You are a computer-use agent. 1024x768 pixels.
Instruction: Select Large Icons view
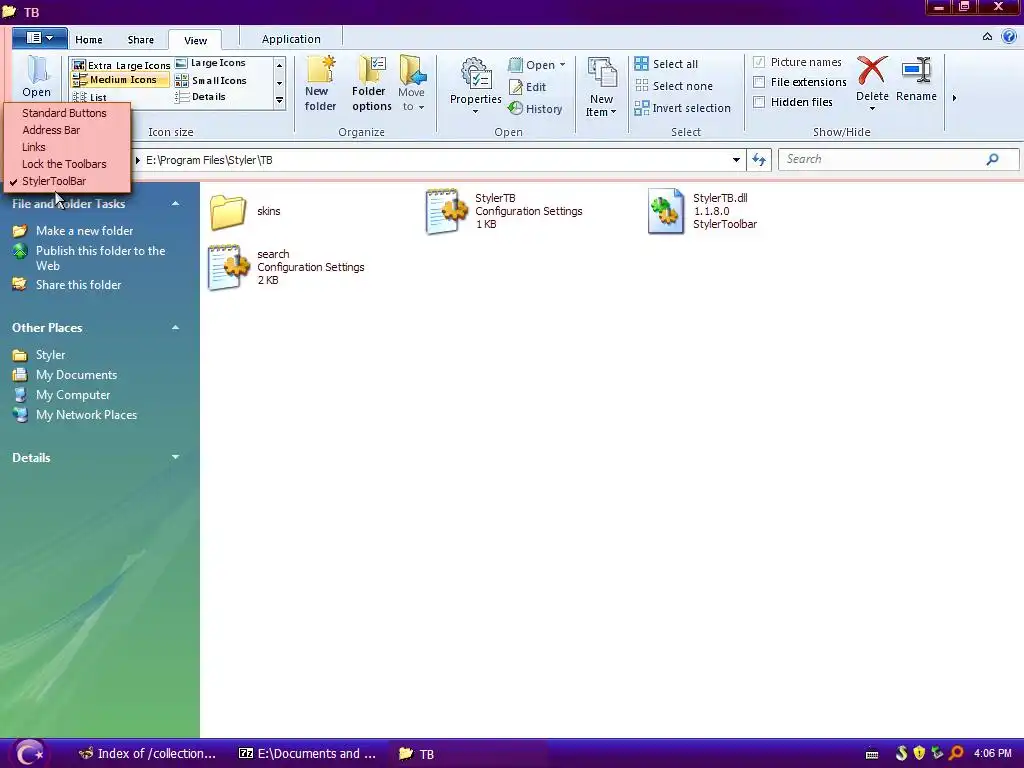coord(210,63)
